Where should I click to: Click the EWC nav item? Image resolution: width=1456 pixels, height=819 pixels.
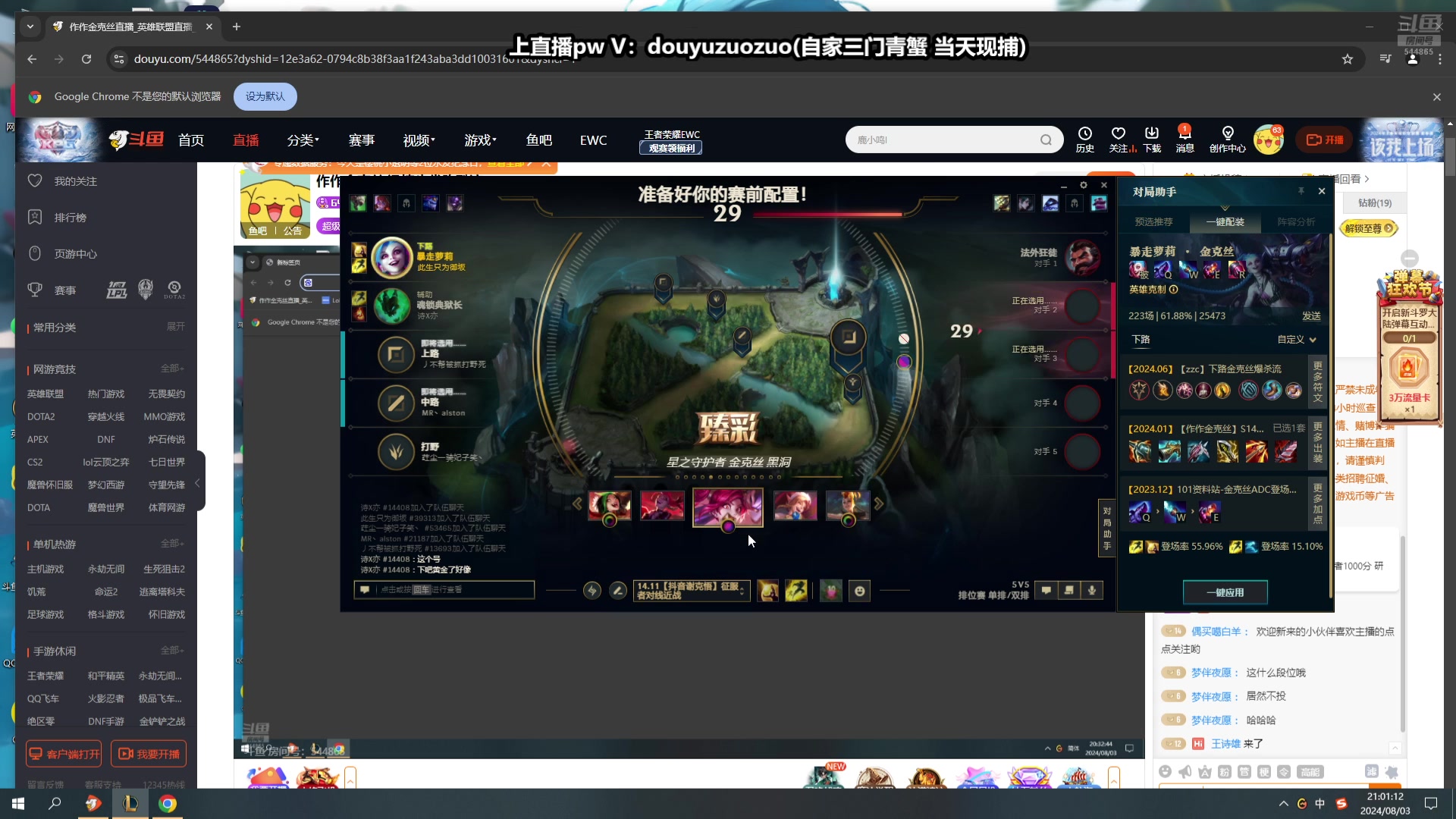(593, 140)
